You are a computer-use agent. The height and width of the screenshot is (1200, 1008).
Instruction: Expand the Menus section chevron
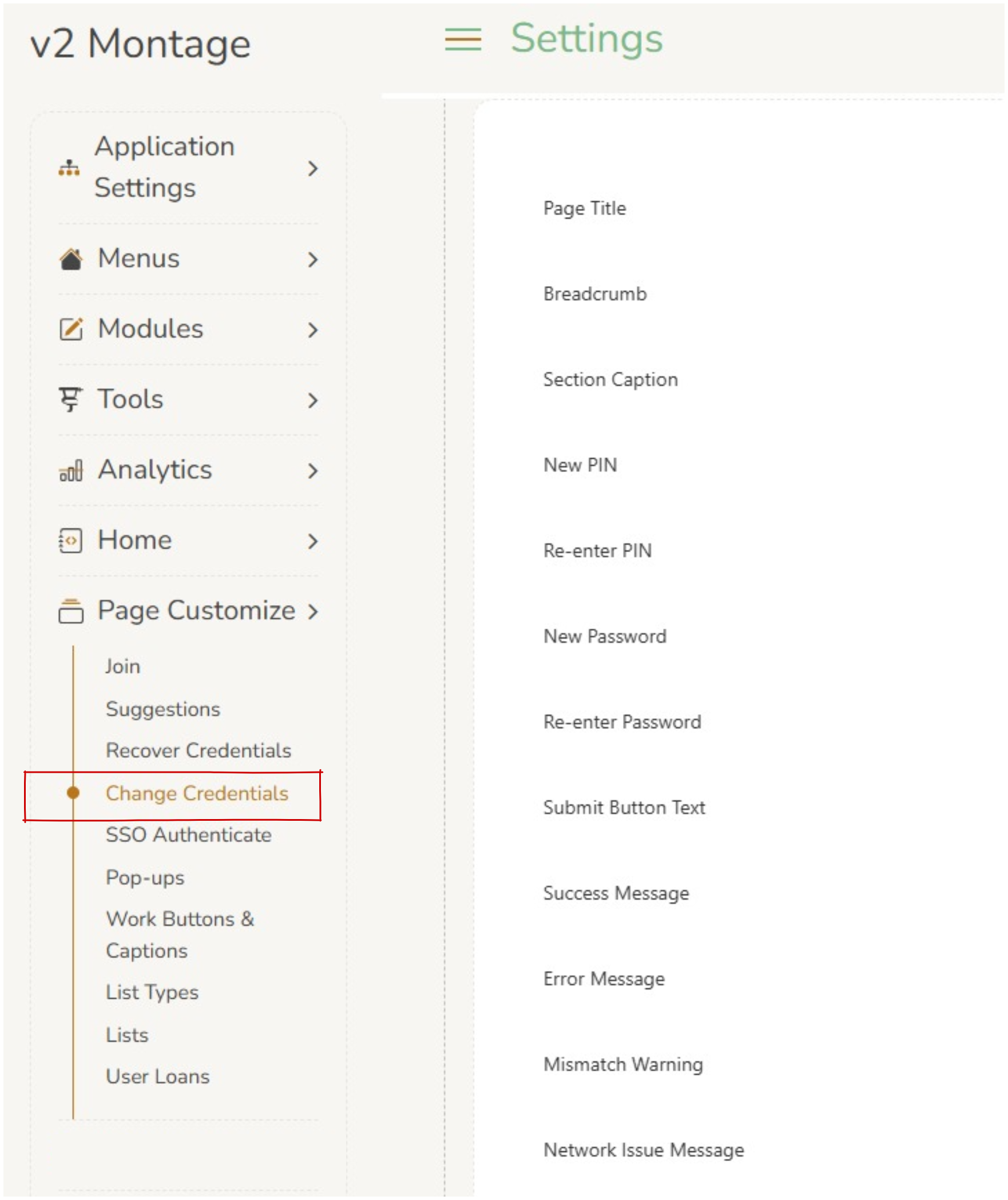[x=312, y=260]
